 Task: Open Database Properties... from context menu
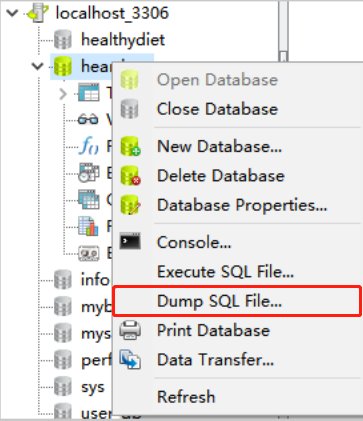pos(237,205)
